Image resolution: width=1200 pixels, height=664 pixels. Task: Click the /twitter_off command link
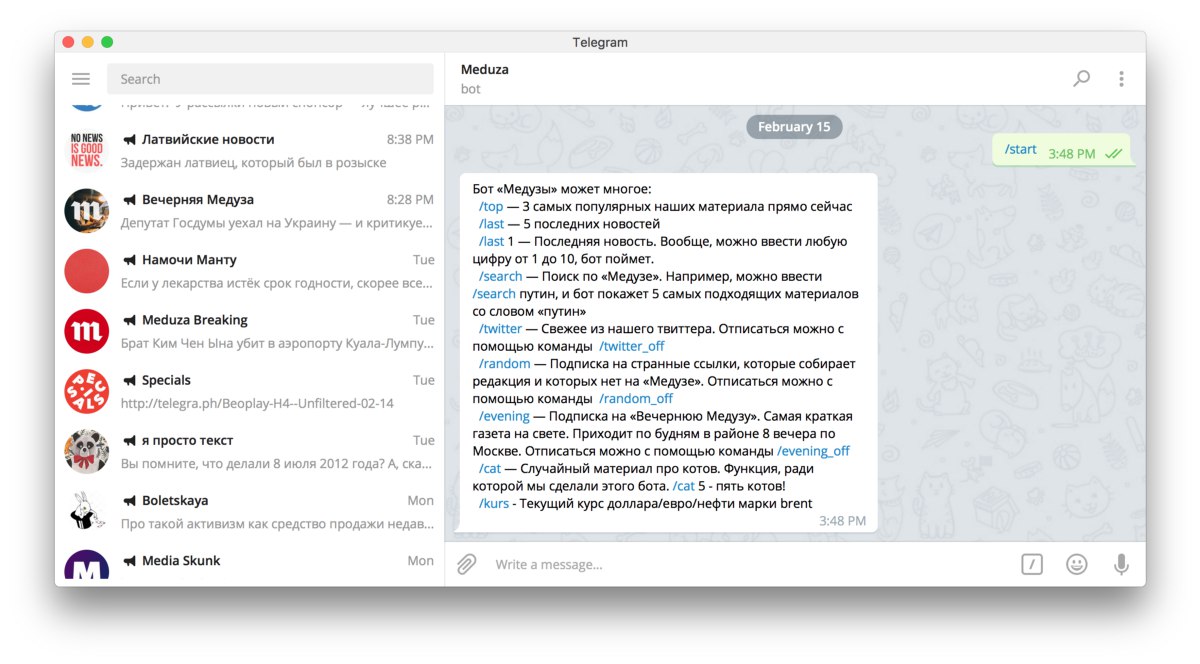[632, 346]
